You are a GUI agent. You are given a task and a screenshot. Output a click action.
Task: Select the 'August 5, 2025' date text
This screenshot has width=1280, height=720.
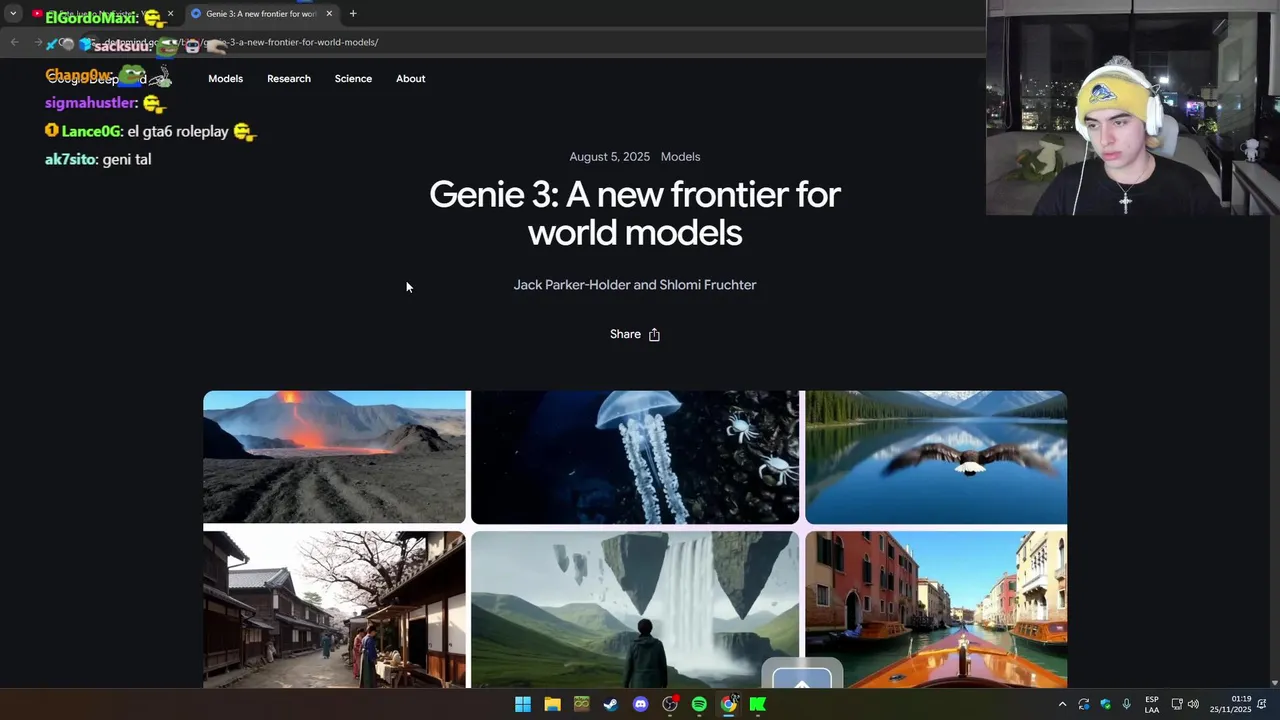coord(609,157)
